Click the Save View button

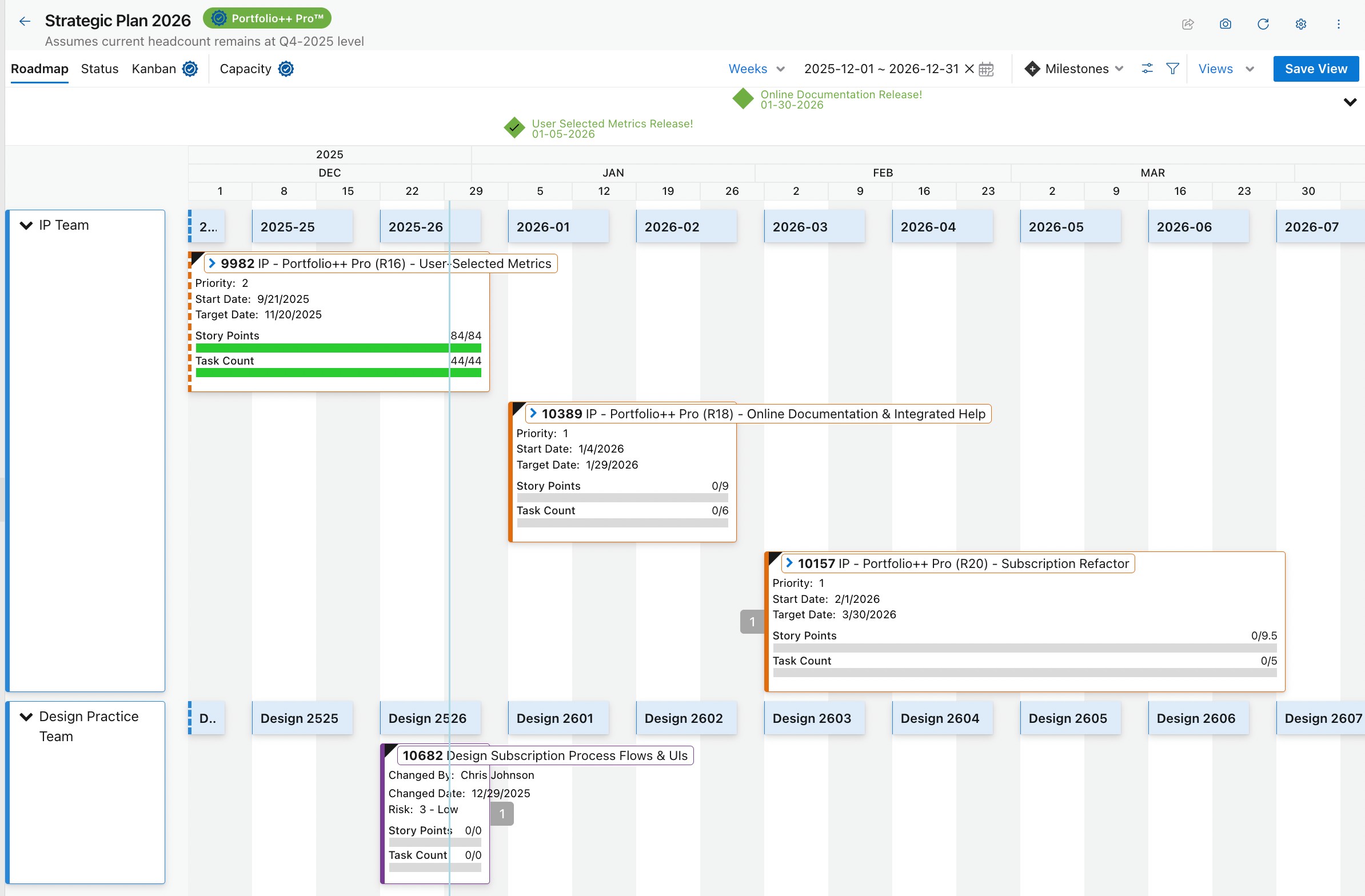click(x=1315, y=69)
